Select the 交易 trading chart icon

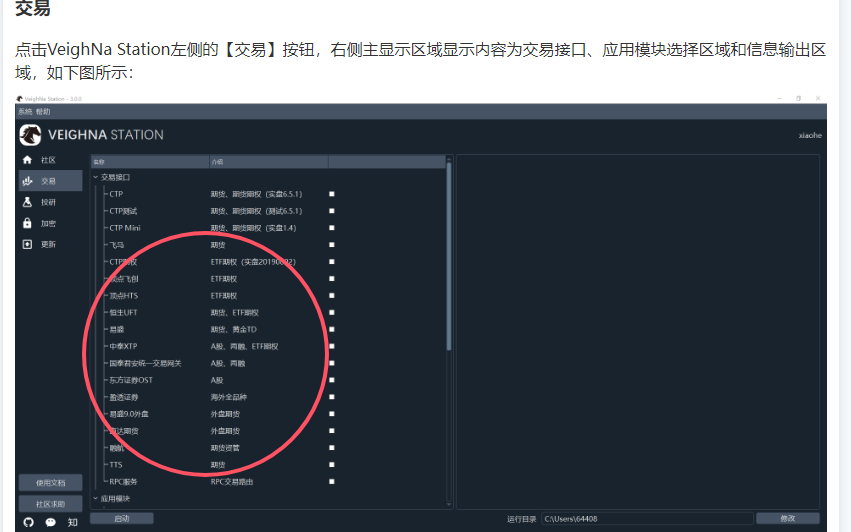pos(27,181)
